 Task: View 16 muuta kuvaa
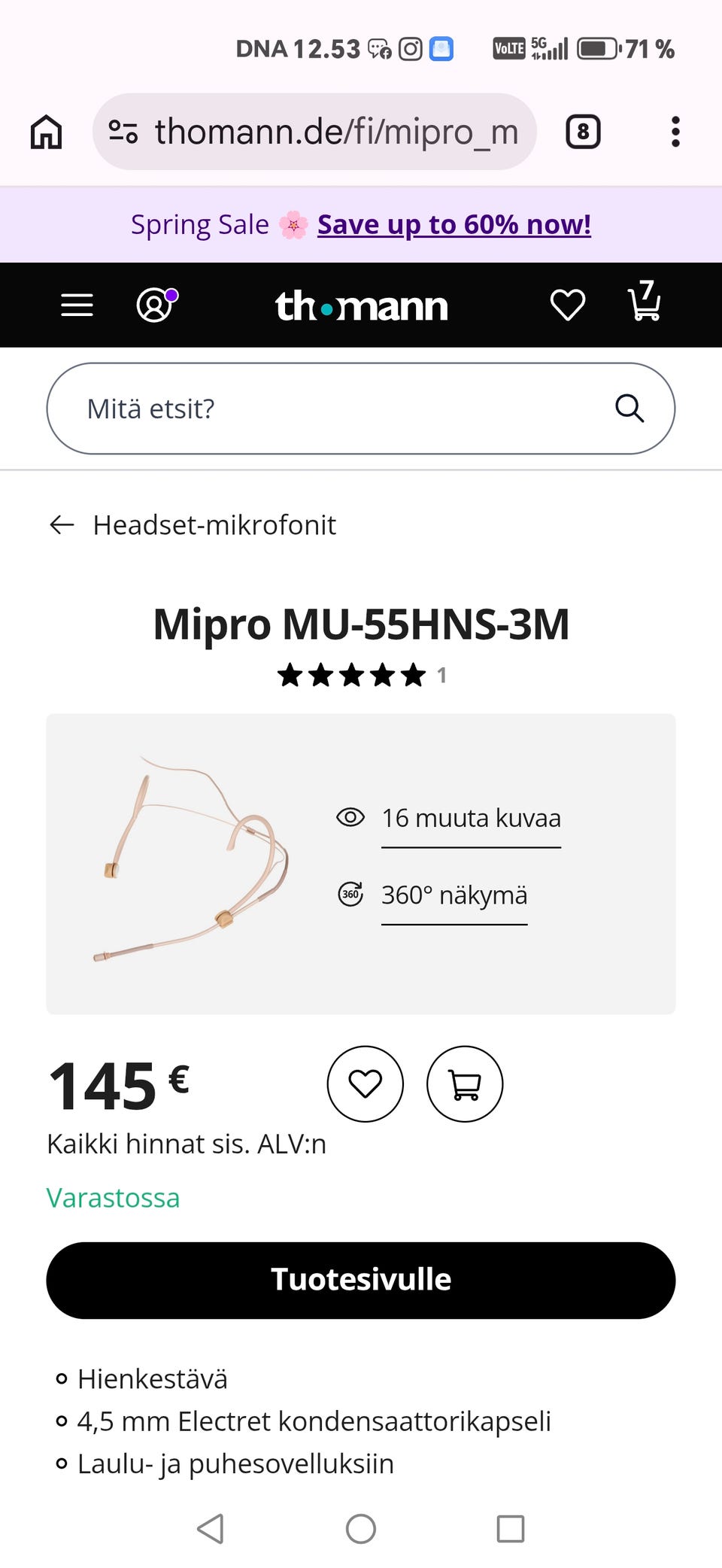[x=471, y=819]
